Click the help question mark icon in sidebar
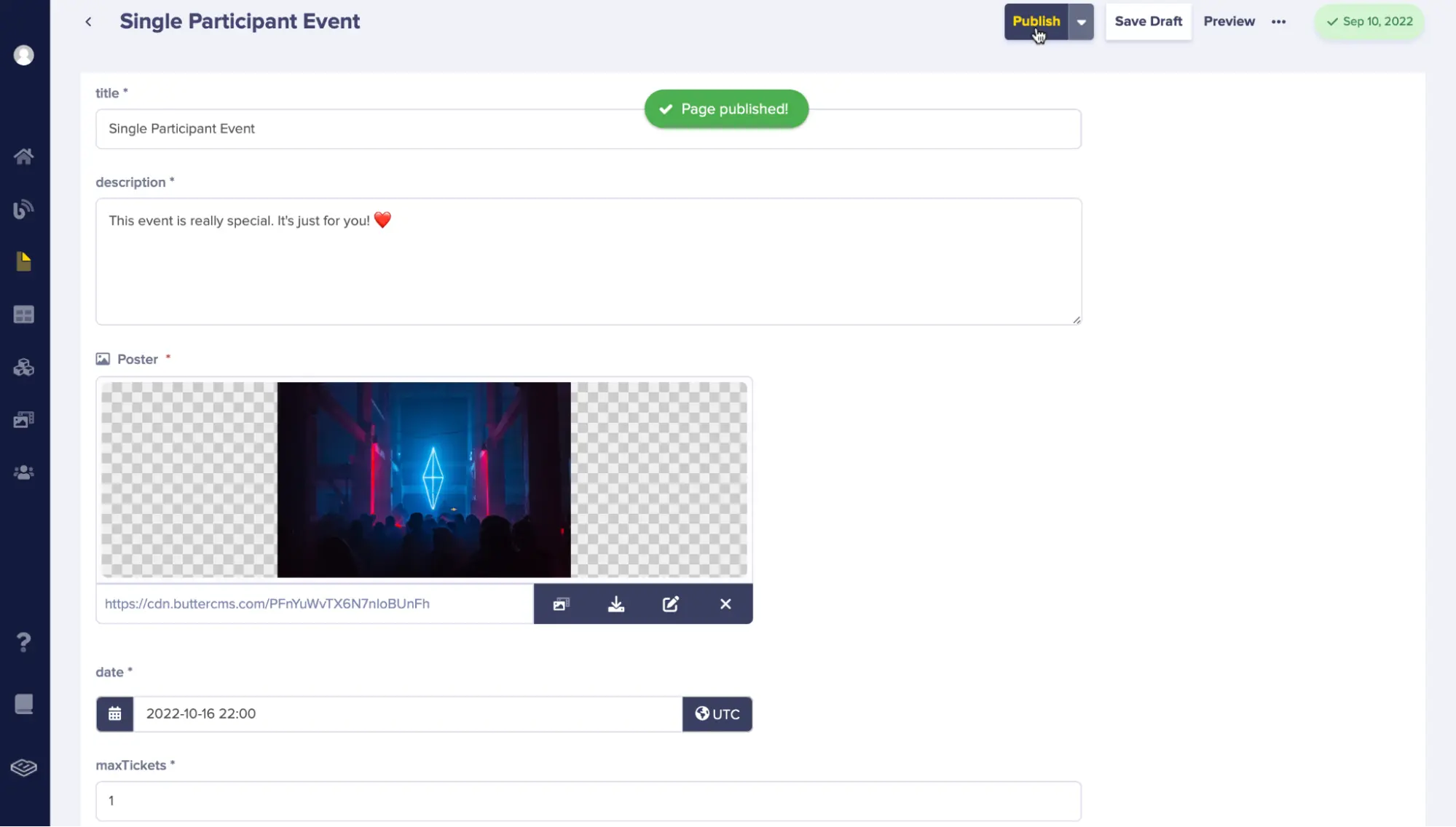 tap(24, 641)
